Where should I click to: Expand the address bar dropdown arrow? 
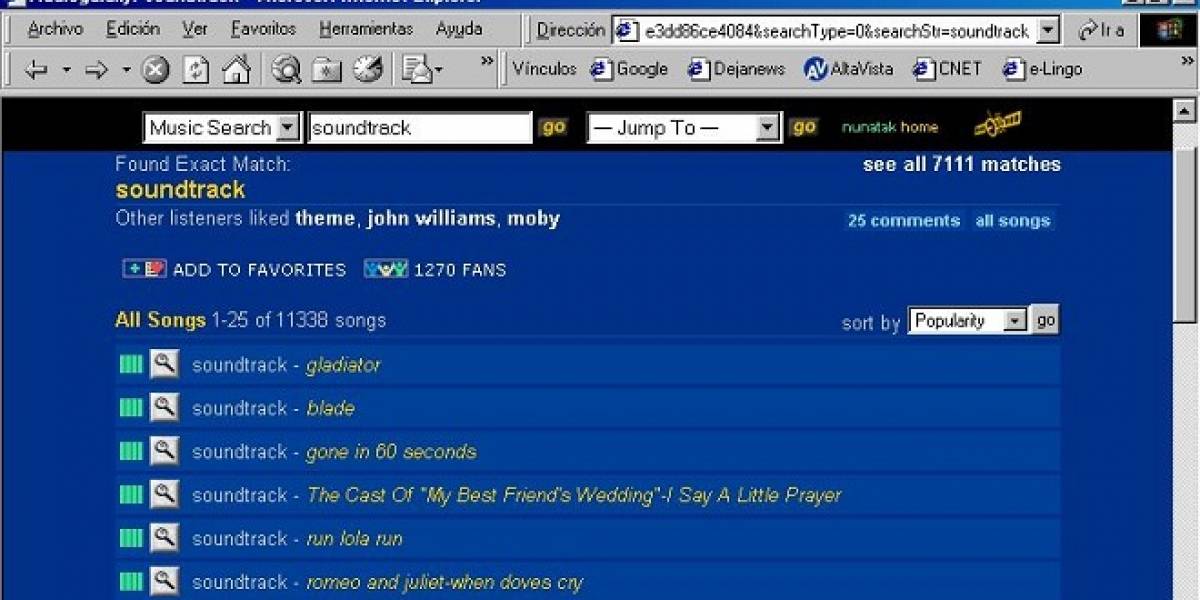[1048, 31]
